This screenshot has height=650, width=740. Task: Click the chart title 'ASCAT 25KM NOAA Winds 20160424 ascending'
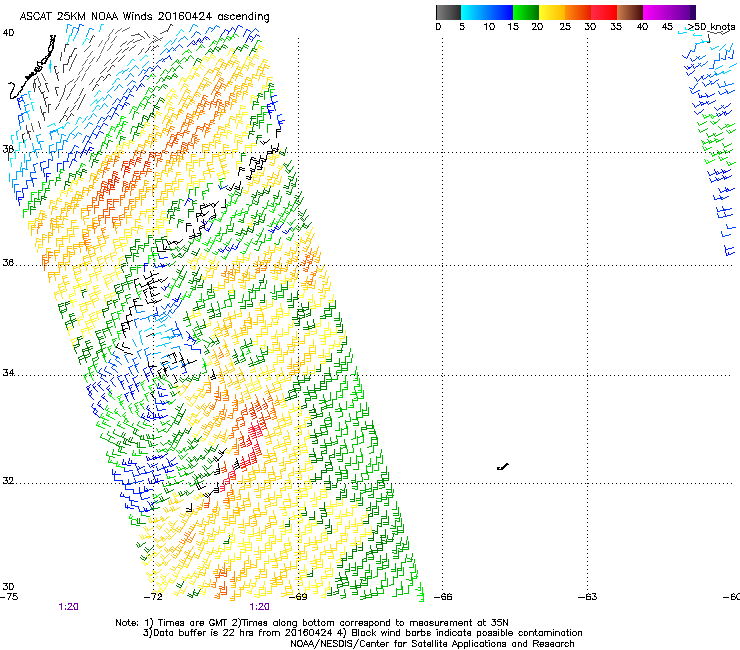pos(144,16)
